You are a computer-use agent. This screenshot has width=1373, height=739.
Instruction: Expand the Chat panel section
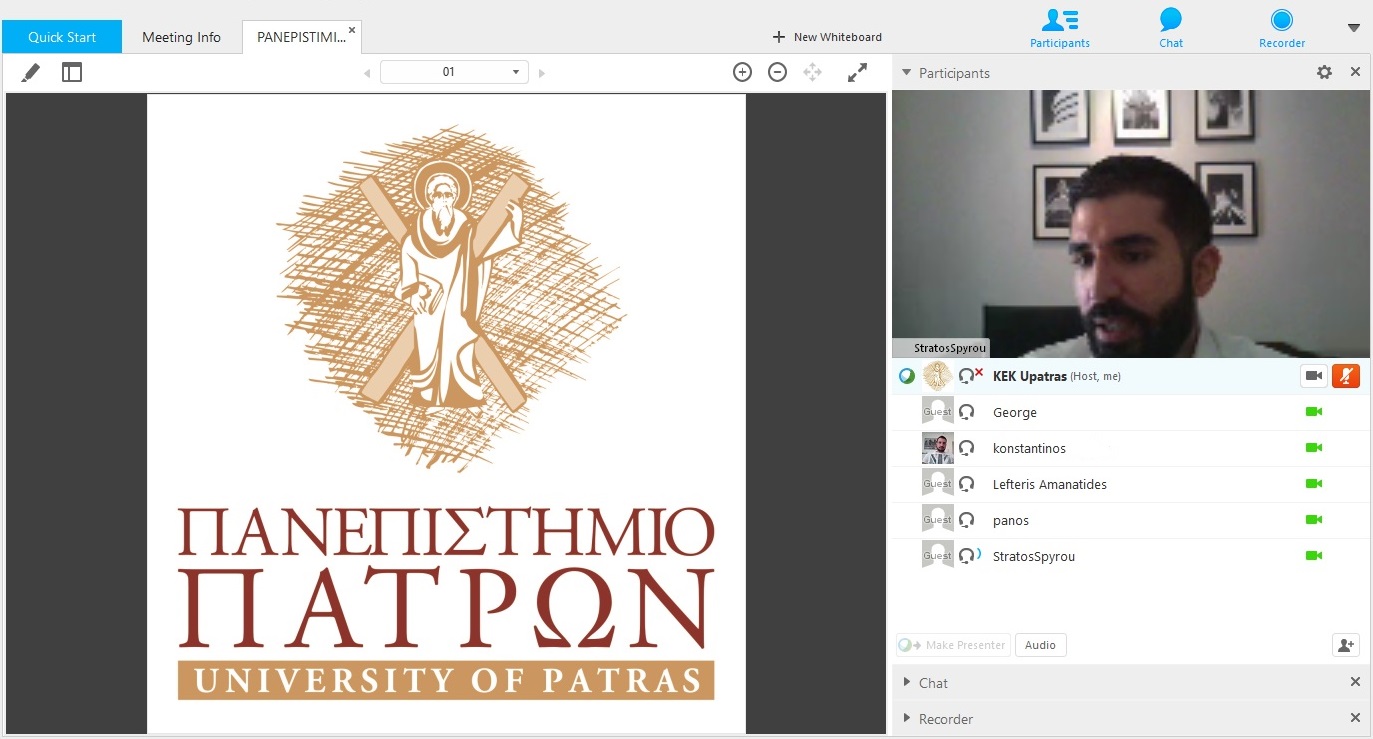pos(907,682)
